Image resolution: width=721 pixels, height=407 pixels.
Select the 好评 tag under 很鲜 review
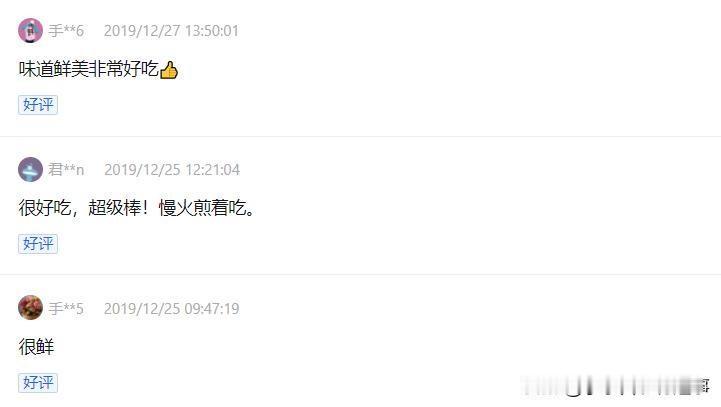pos(38,383)
